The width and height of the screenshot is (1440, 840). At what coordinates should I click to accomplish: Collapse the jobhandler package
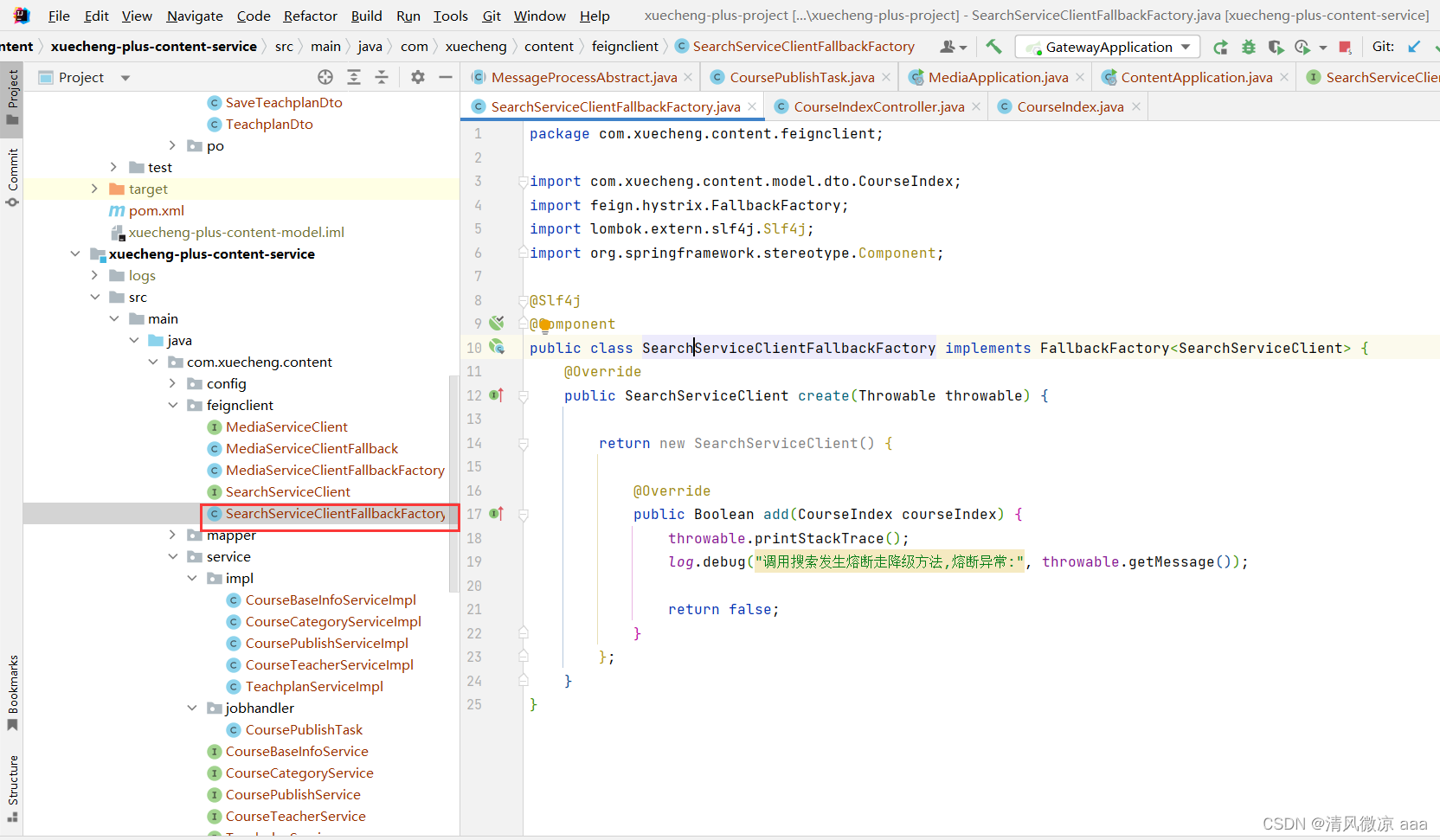[192, 708]
